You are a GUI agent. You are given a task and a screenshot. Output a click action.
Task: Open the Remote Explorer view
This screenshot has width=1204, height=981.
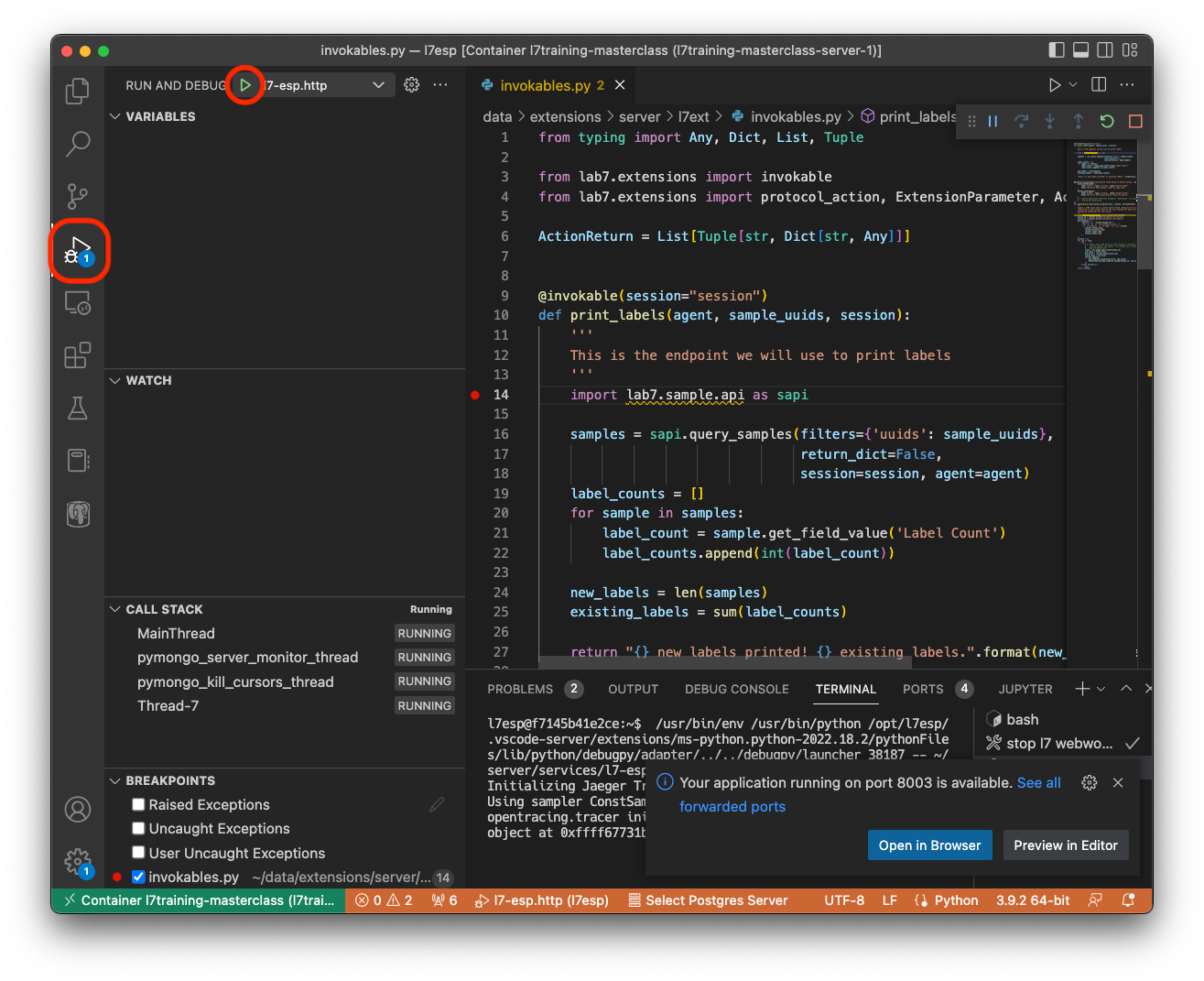[x=78, y=302]
